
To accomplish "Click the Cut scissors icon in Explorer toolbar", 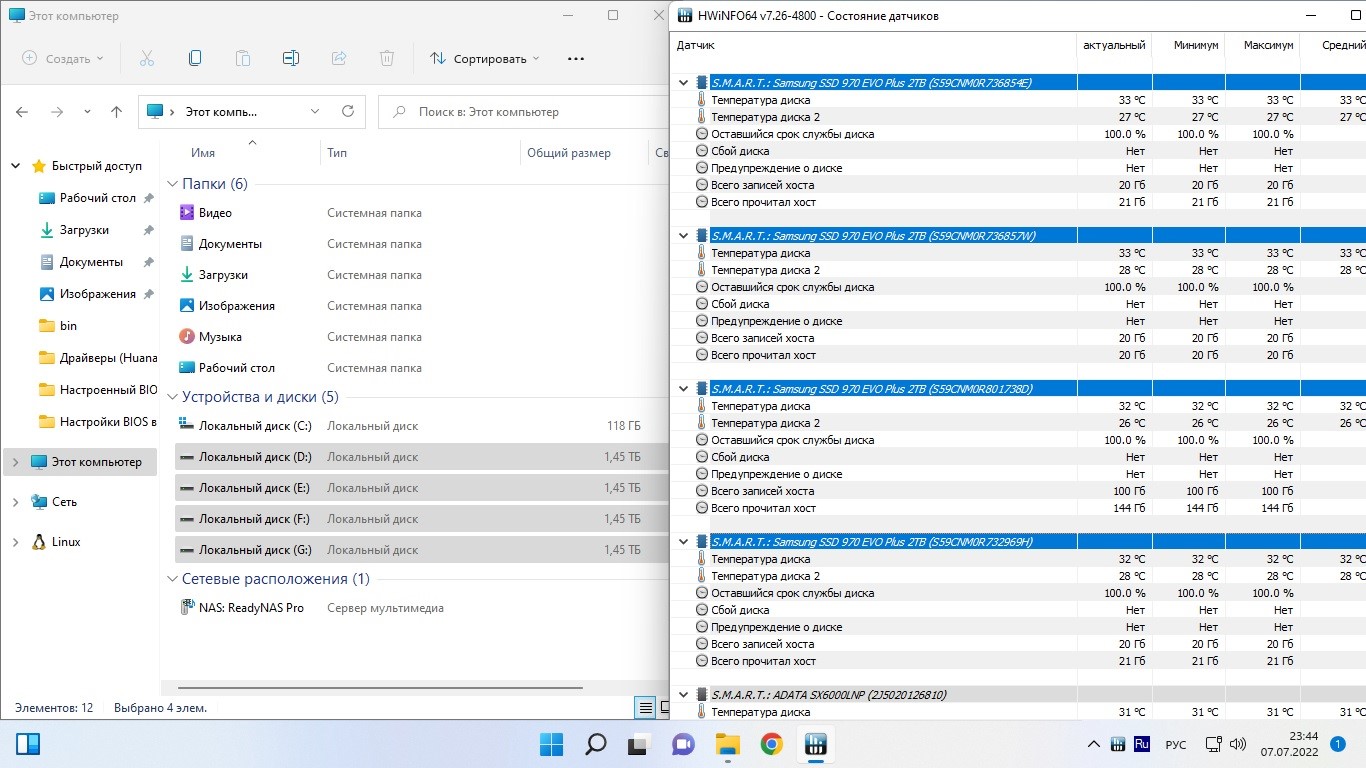I will point(147,58).
